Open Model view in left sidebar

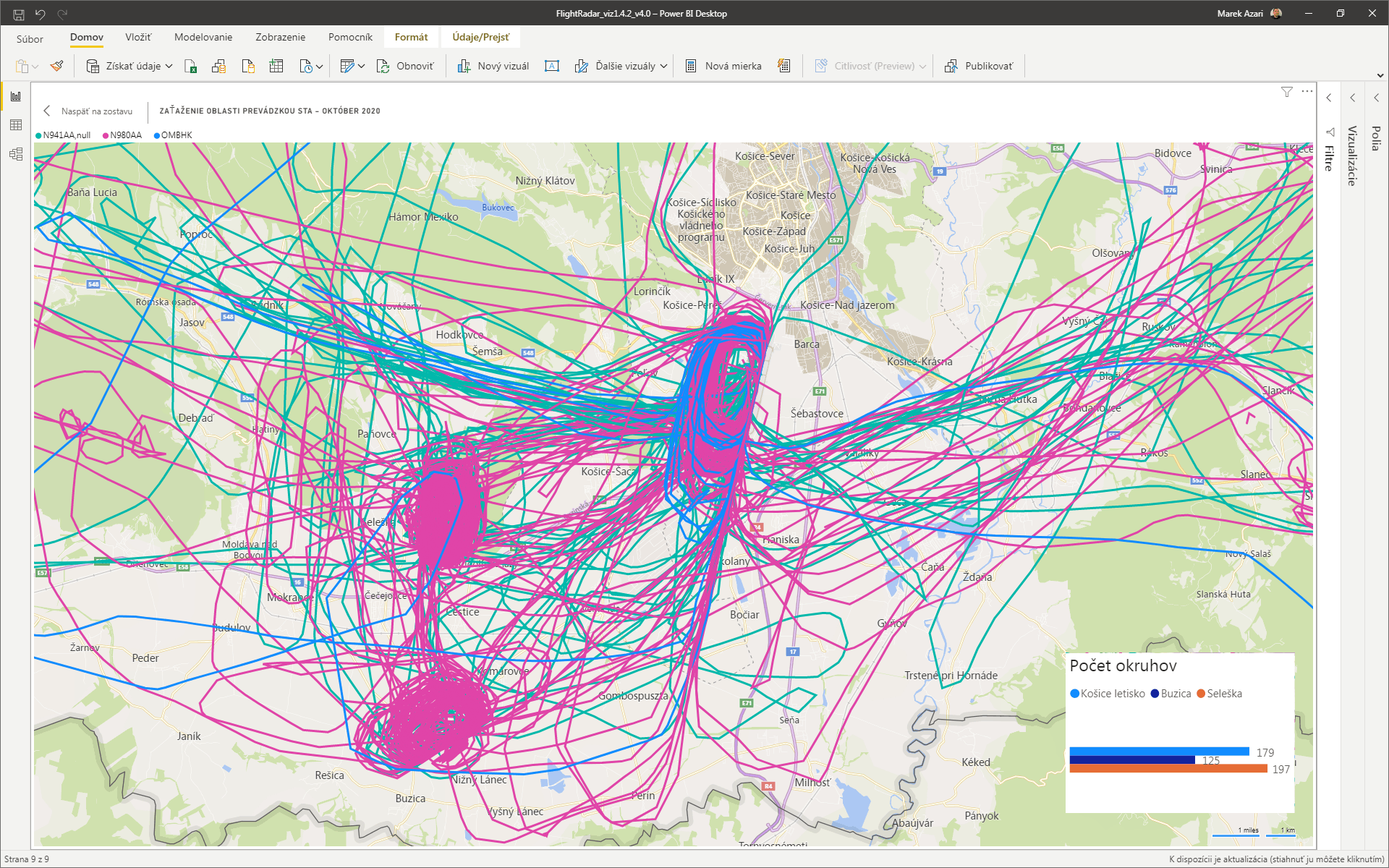pyautogui.click(x=16, y=154)
